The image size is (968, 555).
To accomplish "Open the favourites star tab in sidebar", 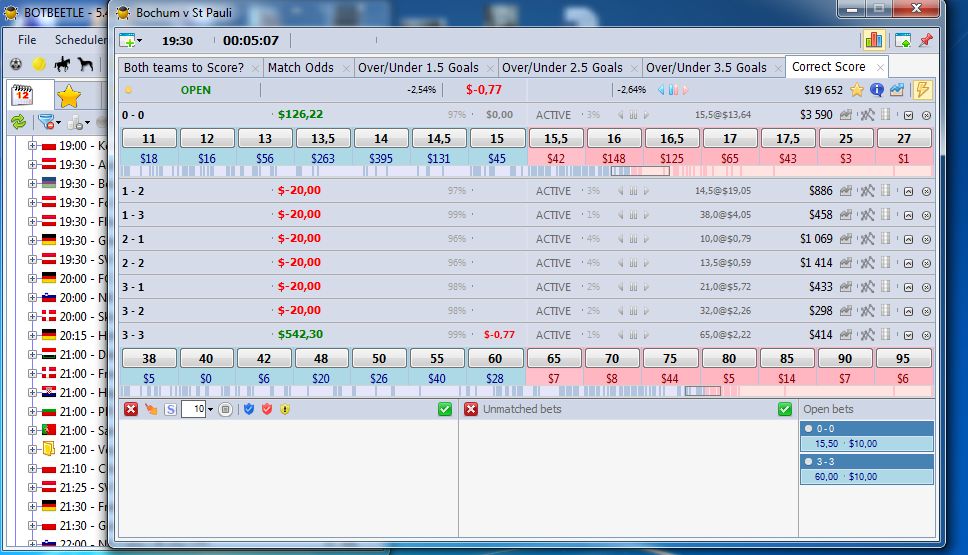I will (x=69, y=96).
